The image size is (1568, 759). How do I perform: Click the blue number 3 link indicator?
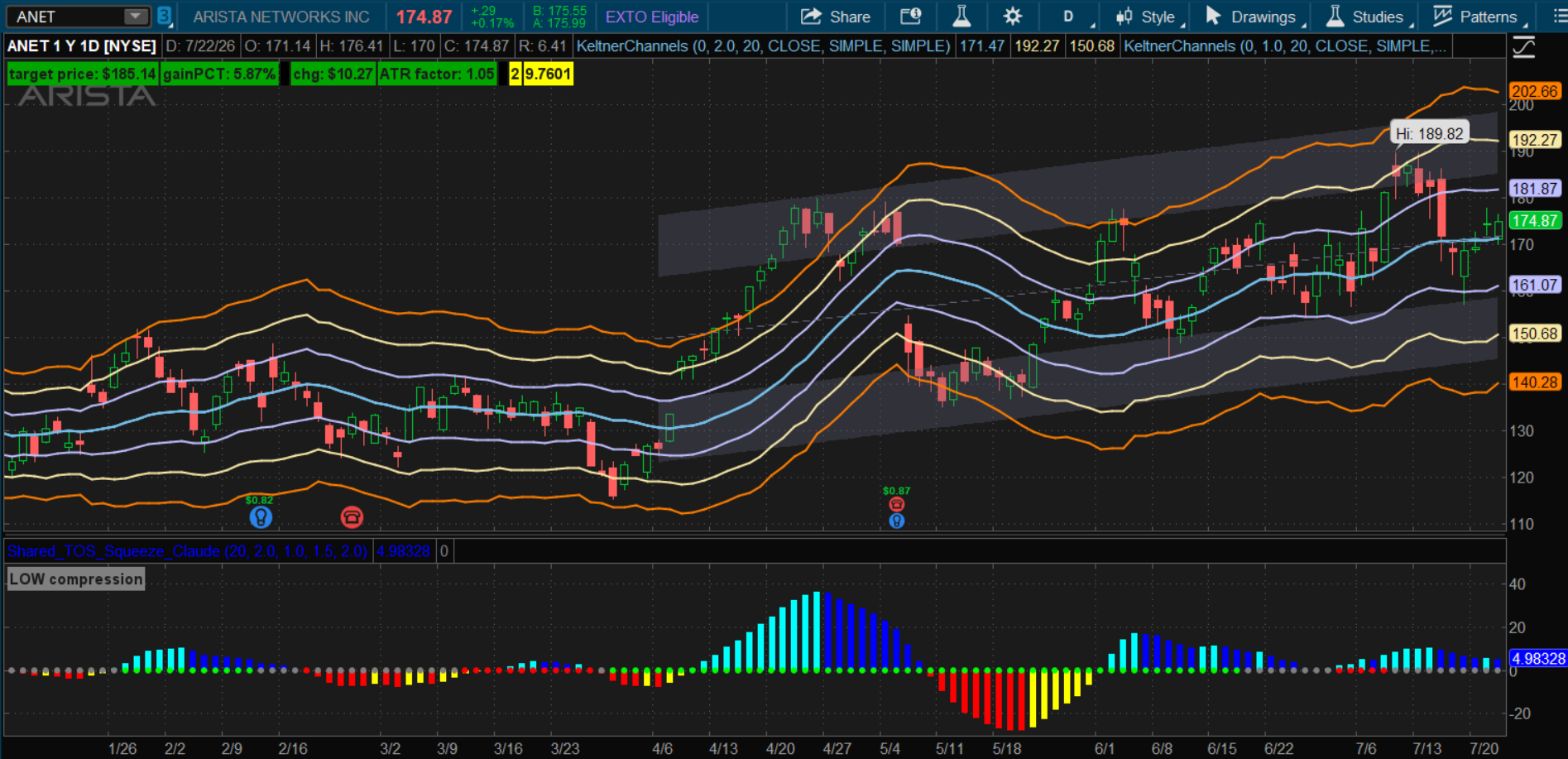(164, 16)
